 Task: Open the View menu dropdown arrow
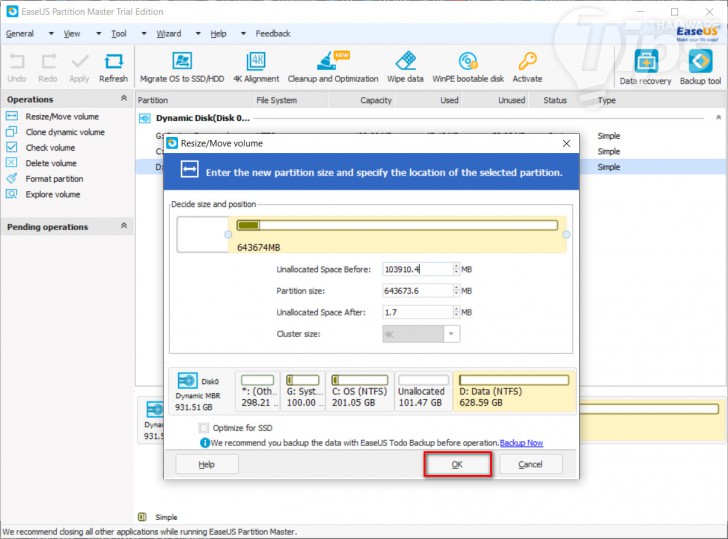coord(98,33)
